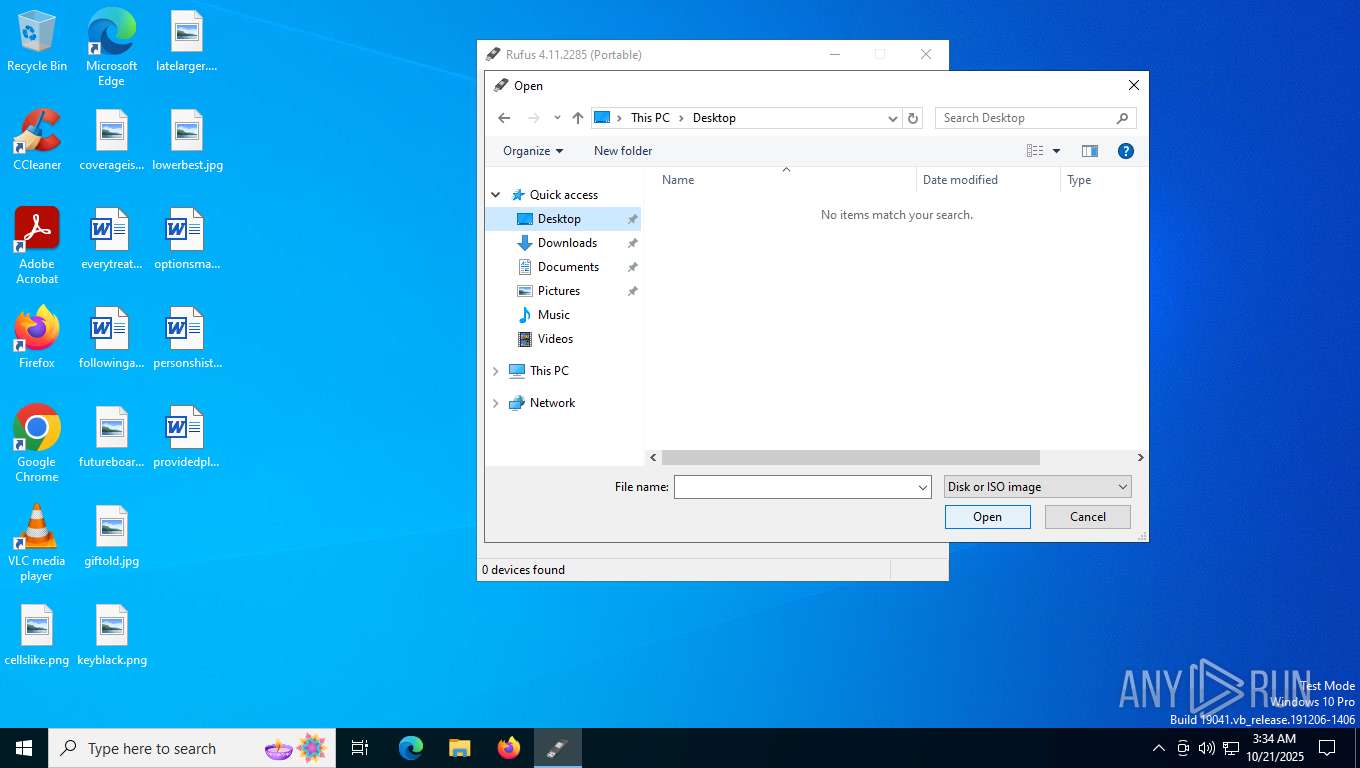Viewport: 1360px width, 768px height.
Task: Collapse the Quick access tree
Action: [496, 195]
